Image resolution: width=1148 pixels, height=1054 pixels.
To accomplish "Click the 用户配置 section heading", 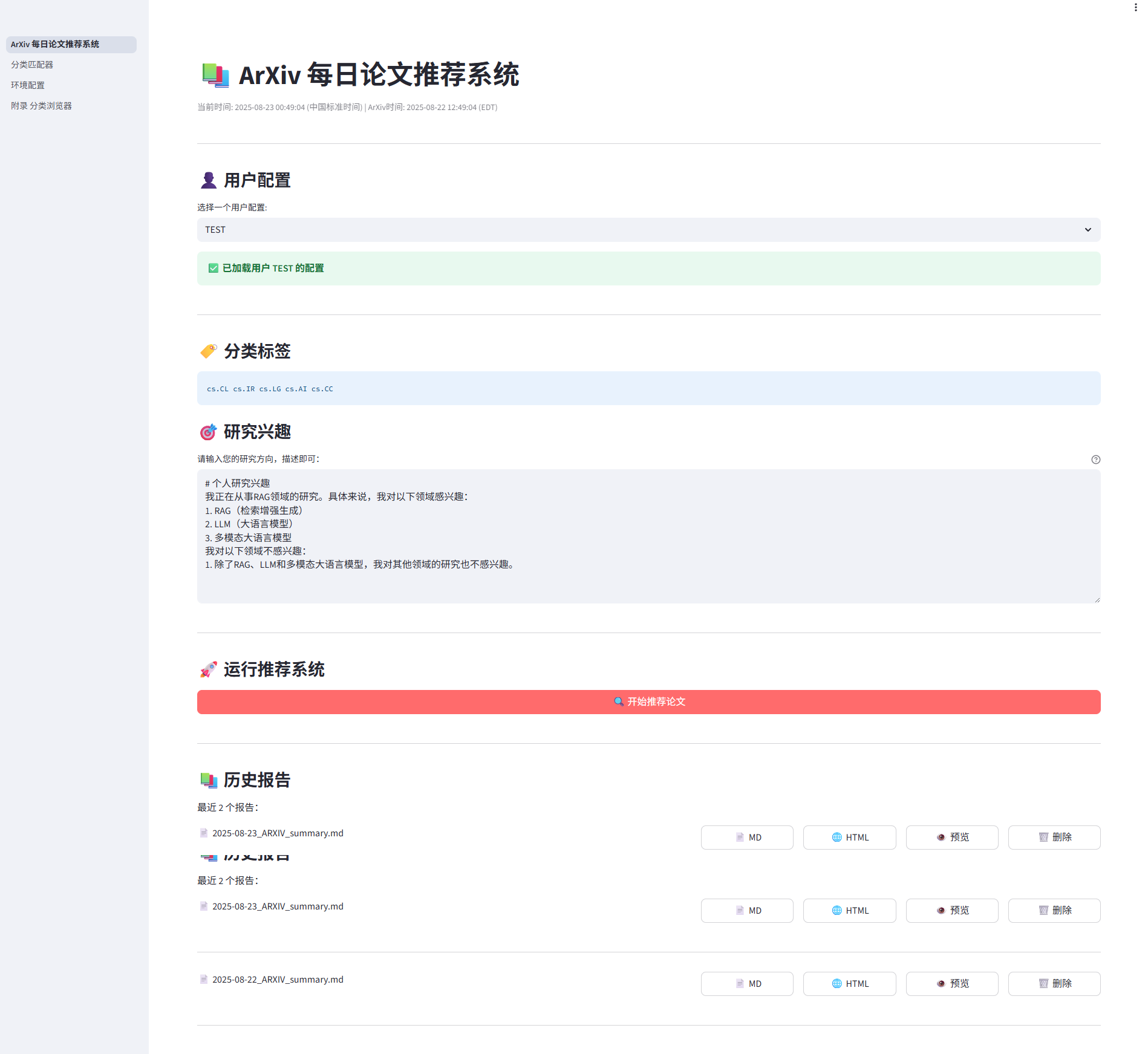I will click(245, 180).
